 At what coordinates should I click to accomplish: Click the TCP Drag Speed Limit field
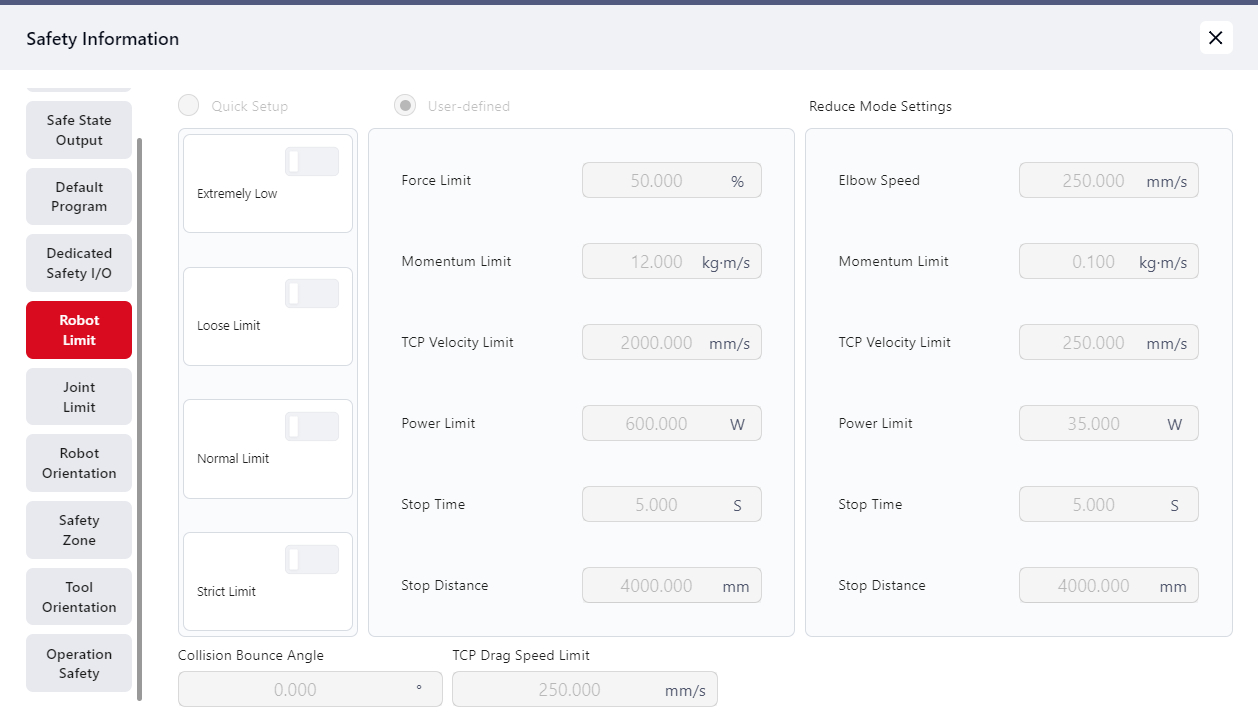click(570, 690)
